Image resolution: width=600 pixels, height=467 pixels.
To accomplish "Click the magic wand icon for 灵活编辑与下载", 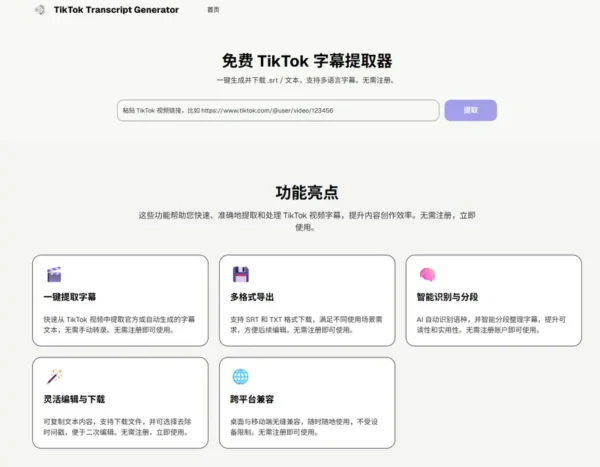I will click(x=54, y=376).
